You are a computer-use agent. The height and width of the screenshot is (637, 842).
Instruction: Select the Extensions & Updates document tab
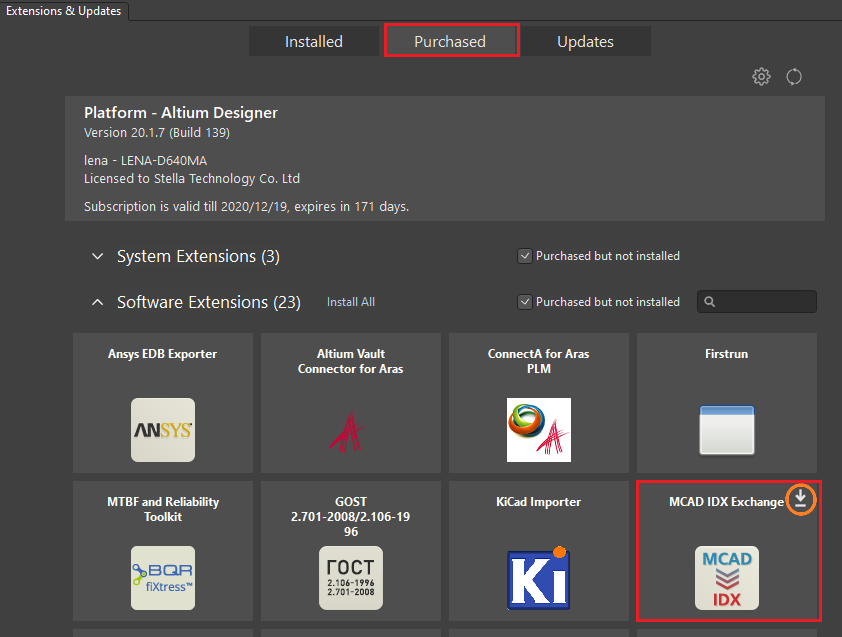coord(63,11)
